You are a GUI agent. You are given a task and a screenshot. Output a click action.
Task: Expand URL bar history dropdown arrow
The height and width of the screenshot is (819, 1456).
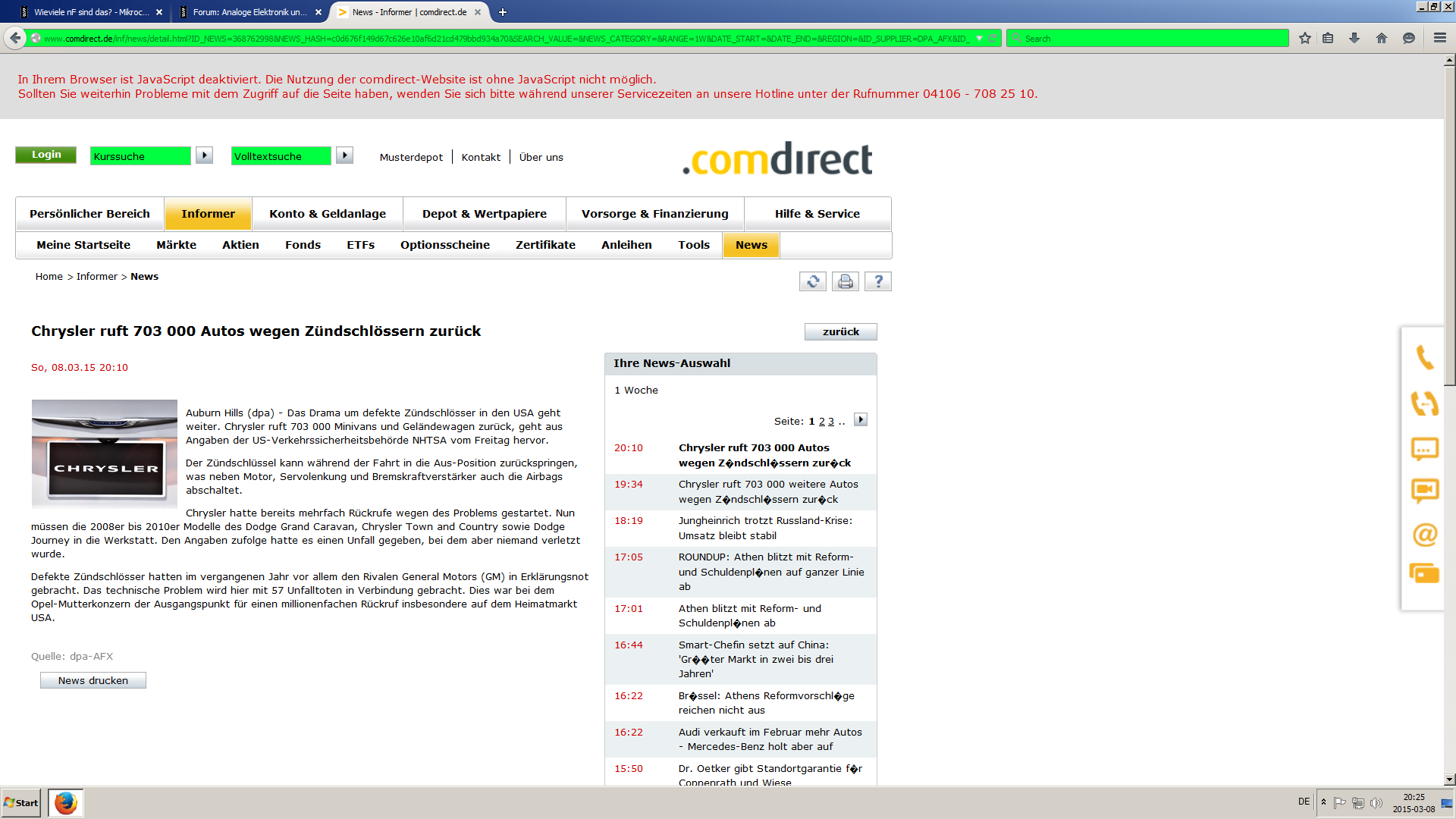point(979,38)
